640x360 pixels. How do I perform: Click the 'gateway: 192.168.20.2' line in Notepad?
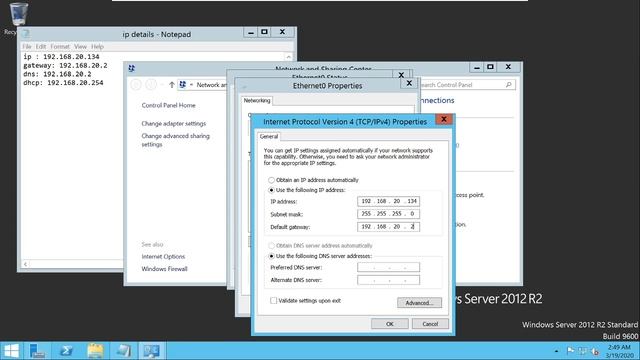click(65, 65)
